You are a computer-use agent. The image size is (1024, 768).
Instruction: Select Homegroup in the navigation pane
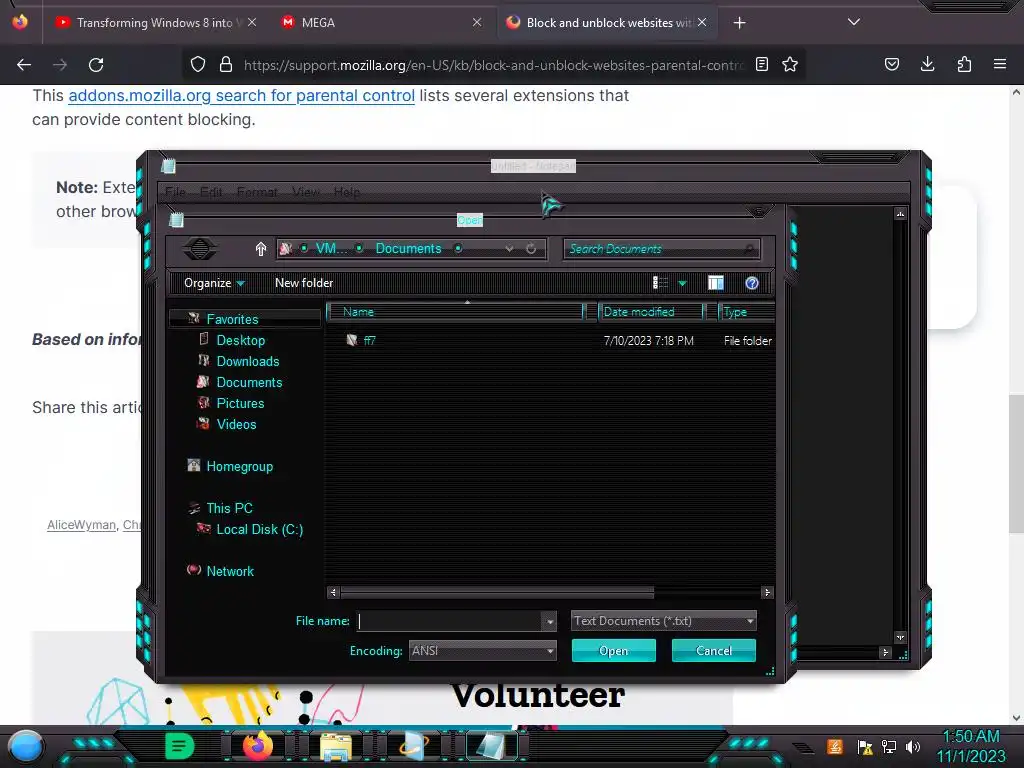point(239,466)
